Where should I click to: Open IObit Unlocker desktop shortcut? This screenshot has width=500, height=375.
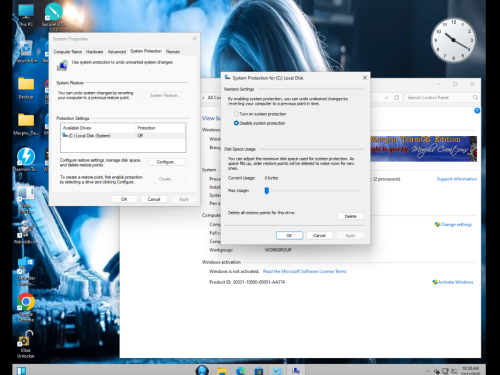pyautogui.click(x=26, y=344)
